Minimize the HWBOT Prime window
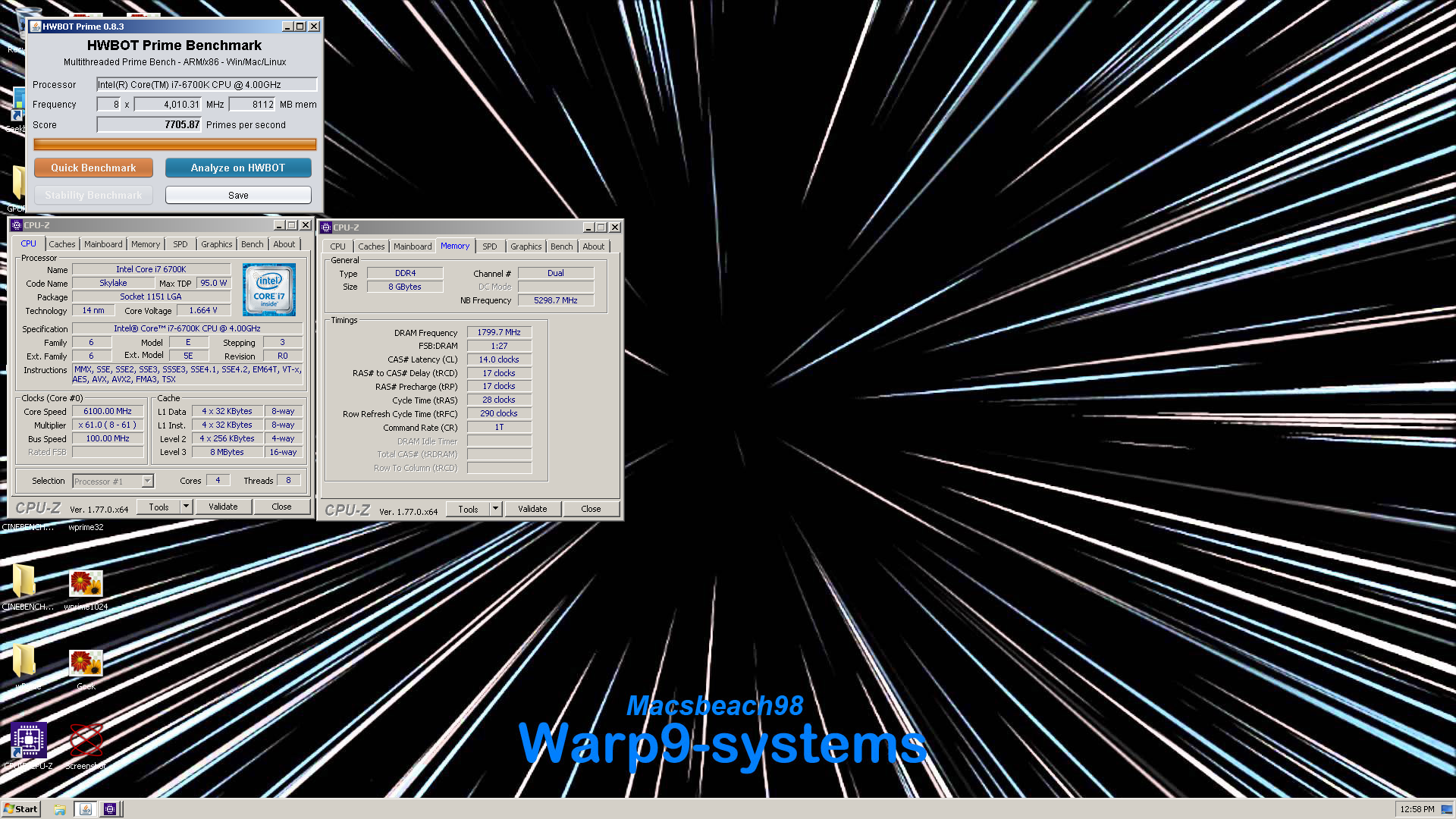This screenshot has height=819, width=1456. click(287, 27)
